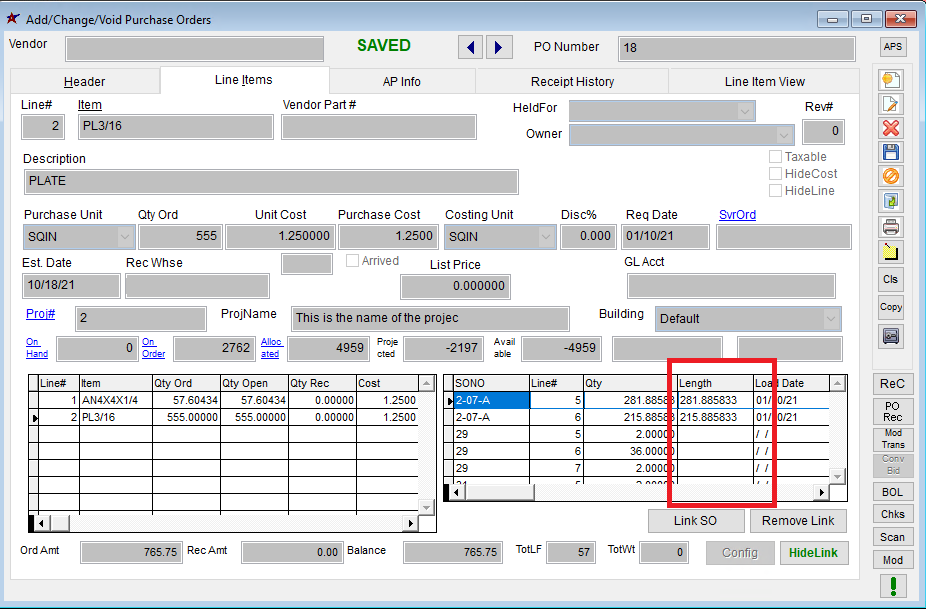
Task: Click the edit document pencil icon
Action: pyautogui.click(x=891, y=105)
